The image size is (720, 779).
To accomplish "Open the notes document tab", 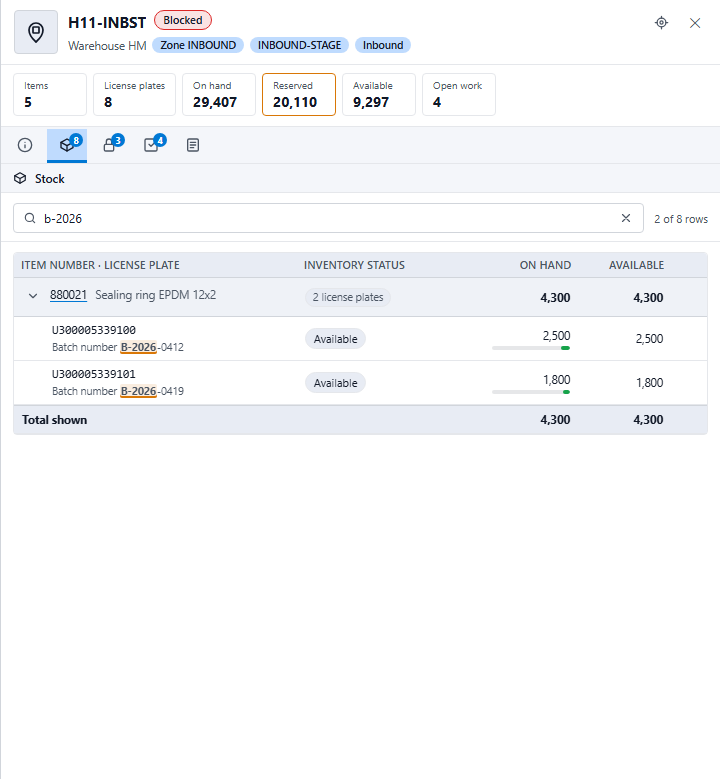I will (193, 145).
